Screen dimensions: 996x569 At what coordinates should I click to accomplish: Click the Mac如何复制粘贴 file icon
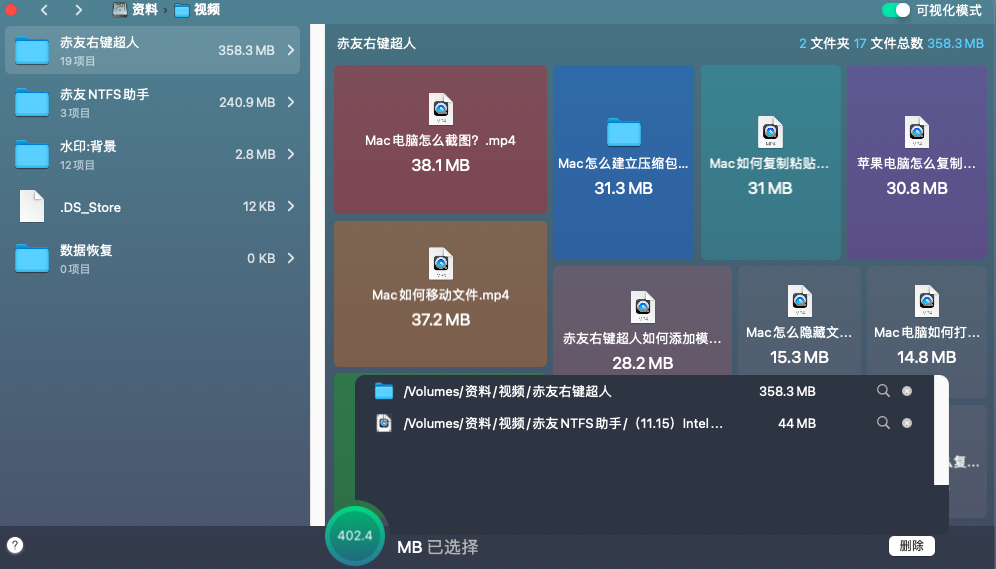pos(771,132)
